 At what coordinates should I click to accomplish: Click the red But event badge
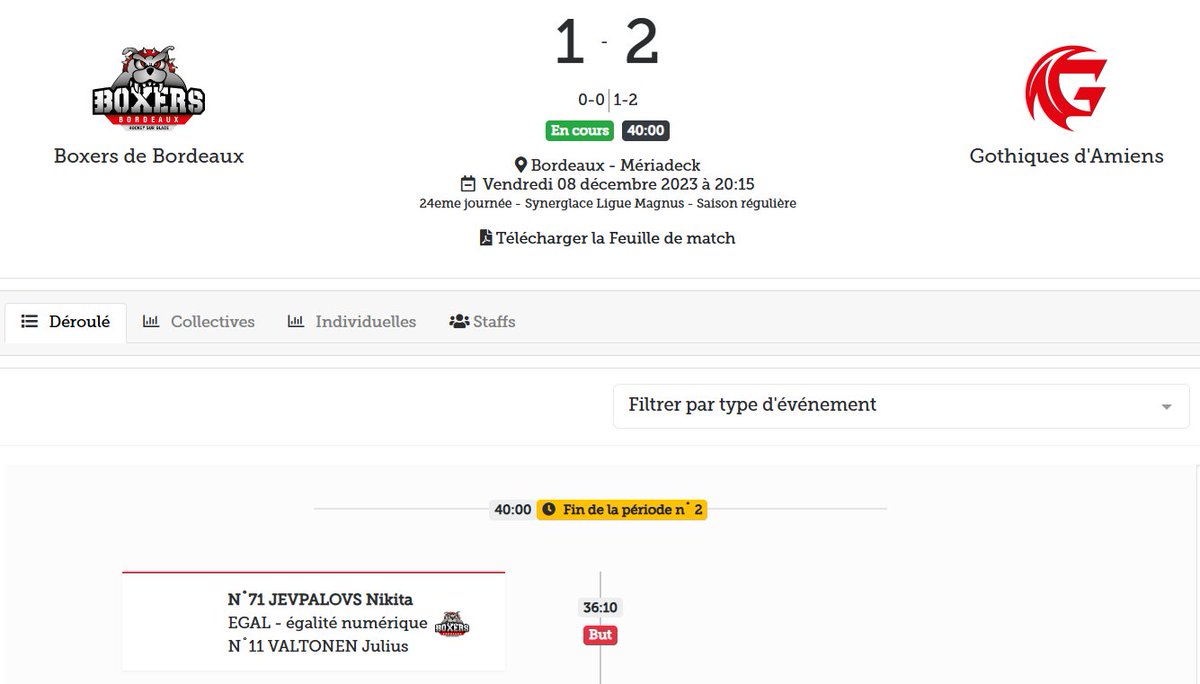[x=600, y=635]
